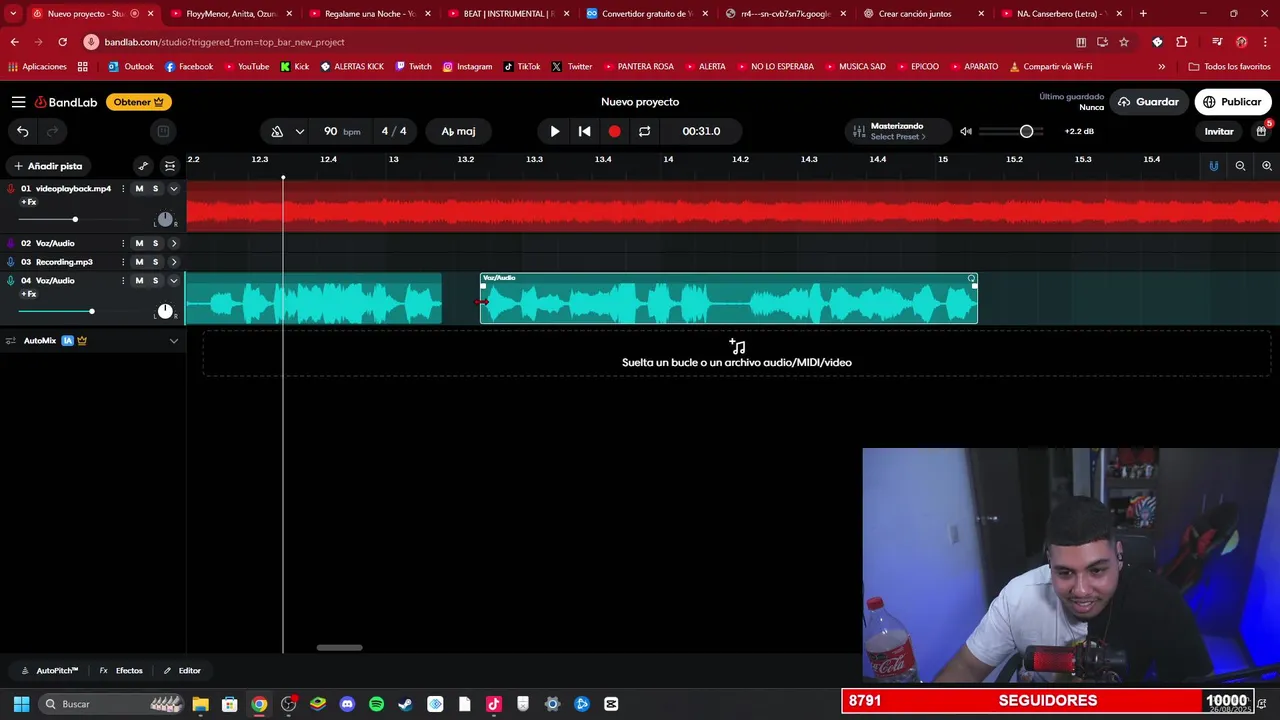
Task: Click the master volume speaker icon
Action: tap(966, 131)
